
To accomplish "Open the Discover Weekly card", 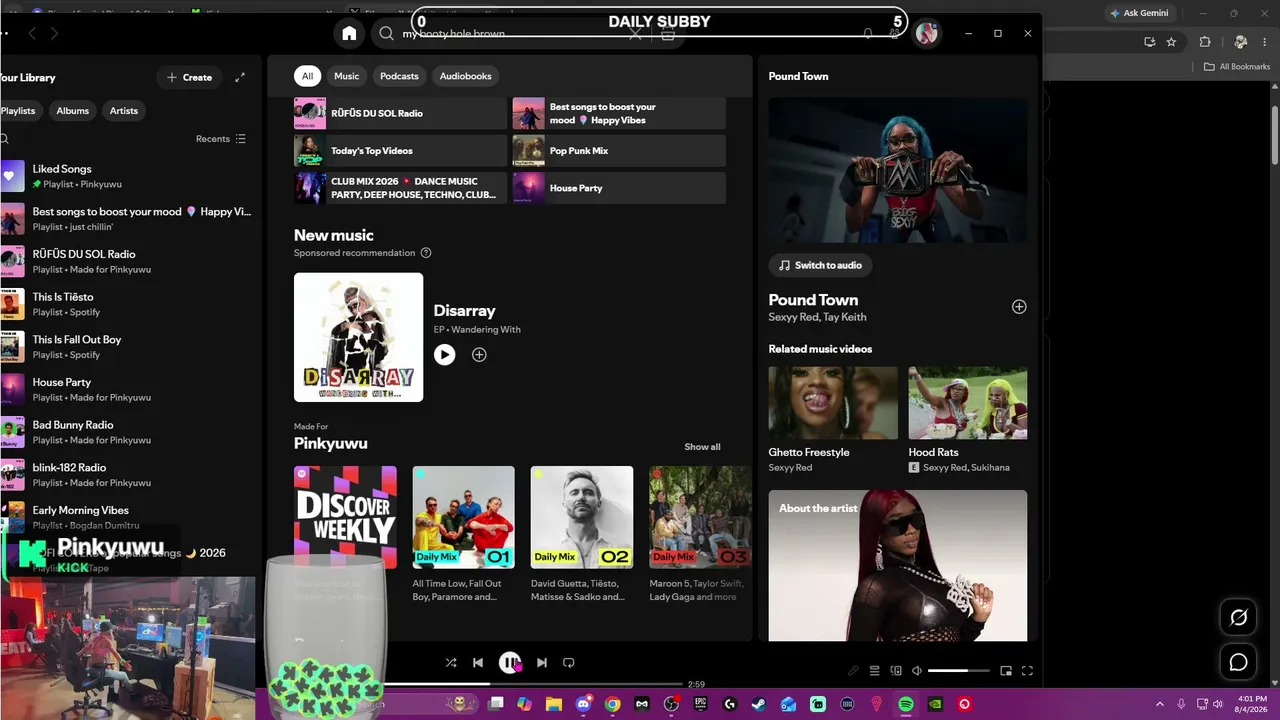I will (345, 535).
